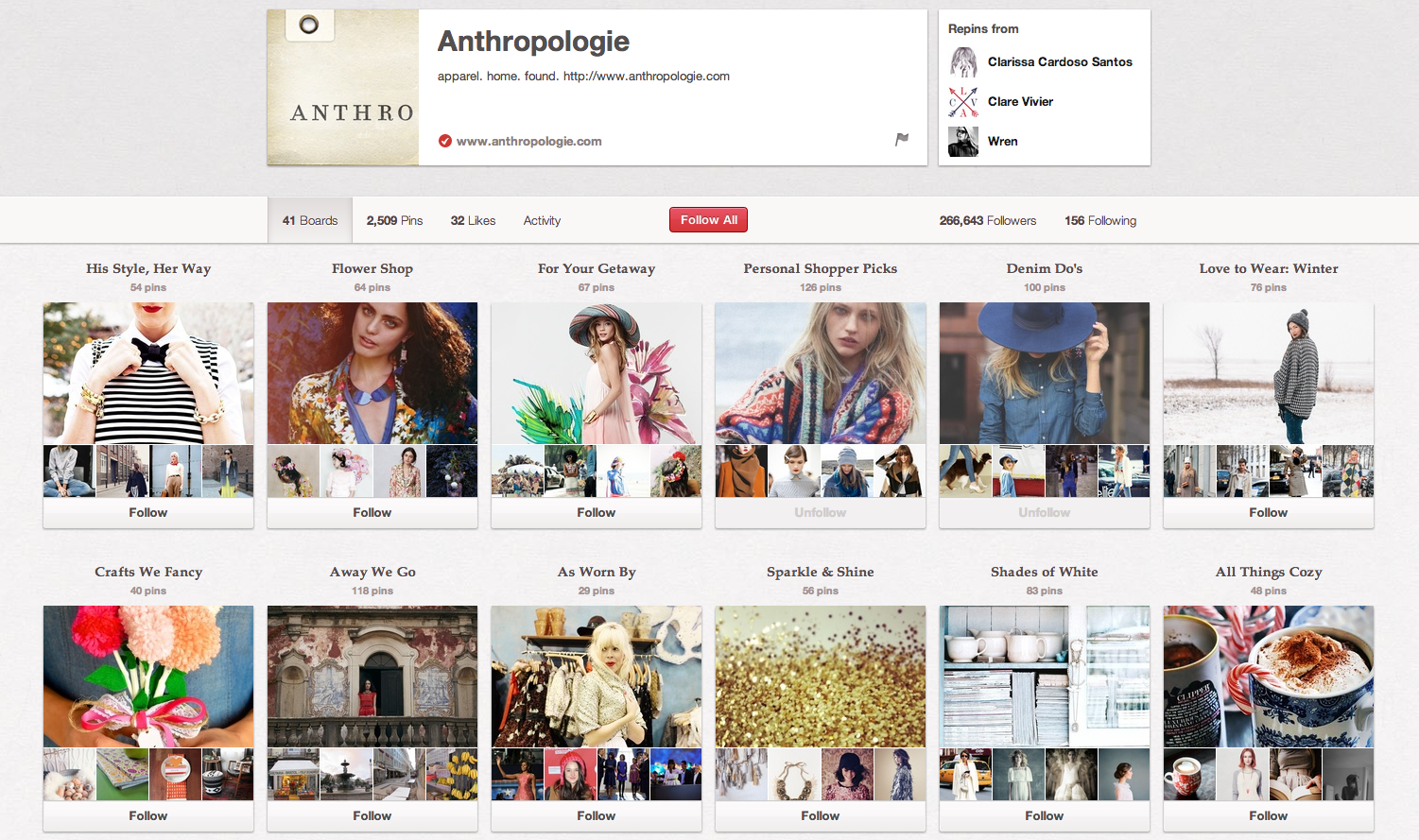Follow the Flower Shop board
The width and height of the screenshot is (1419, 840).
click(372, 512)
